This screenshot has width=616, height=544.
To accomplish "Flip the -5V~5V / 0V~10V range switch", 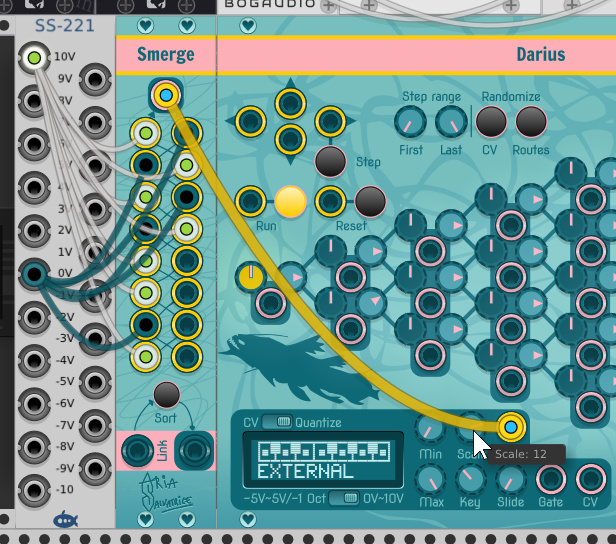I will click(x=345, y=498).
